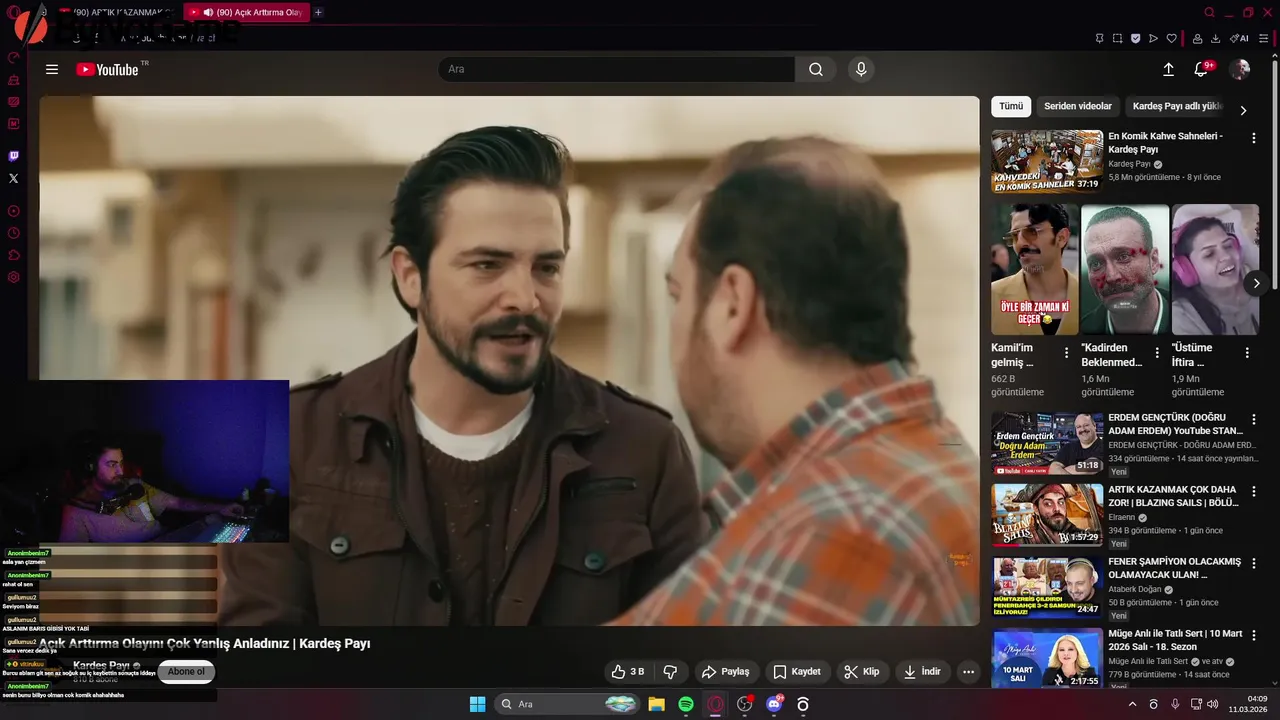Open more actions ellipsis below video
Viewport: 1280px width, 720px height.
[x=968, y=672]
